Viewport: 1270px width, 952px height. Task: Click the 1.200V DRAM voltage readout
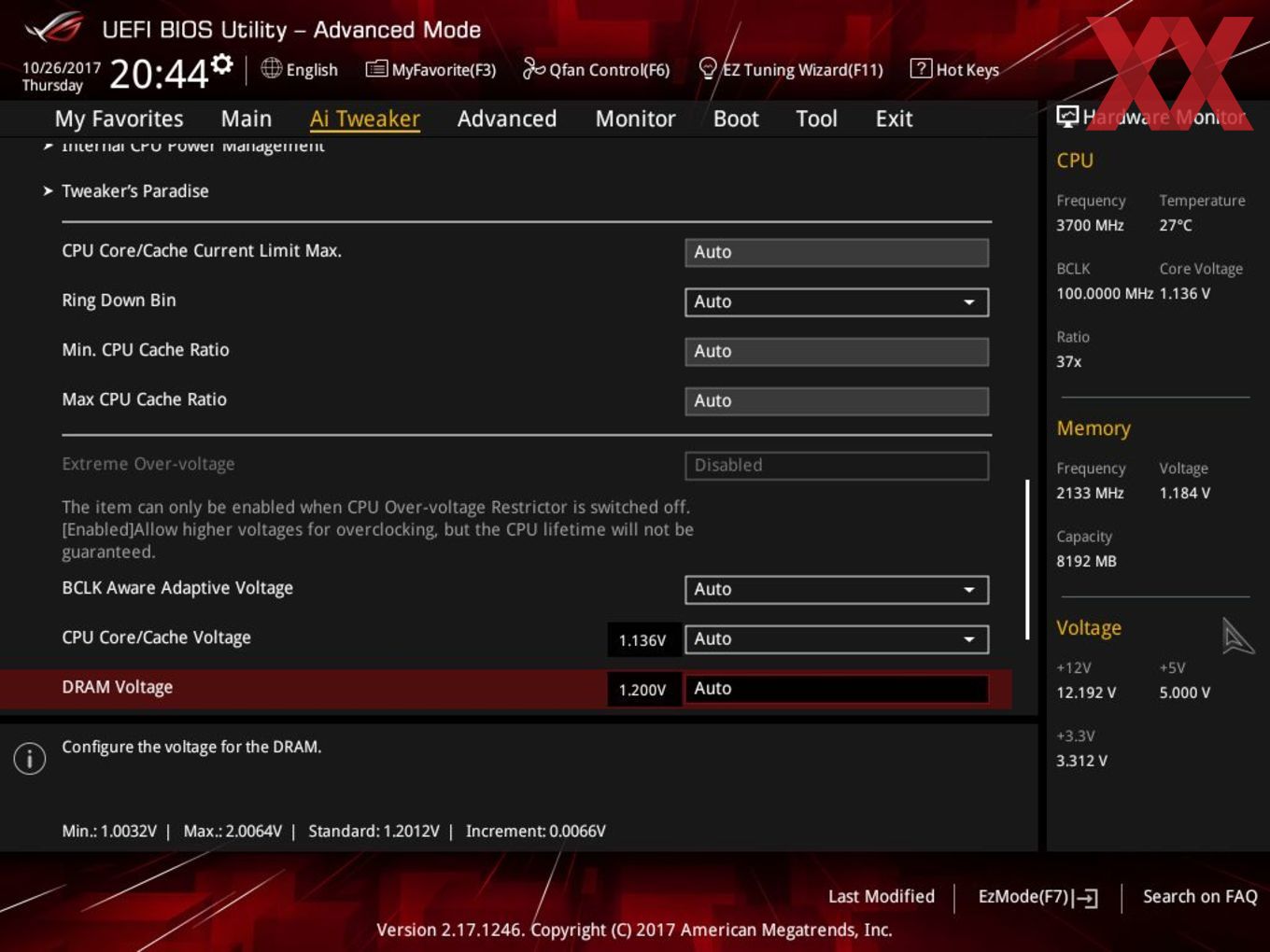642,689
